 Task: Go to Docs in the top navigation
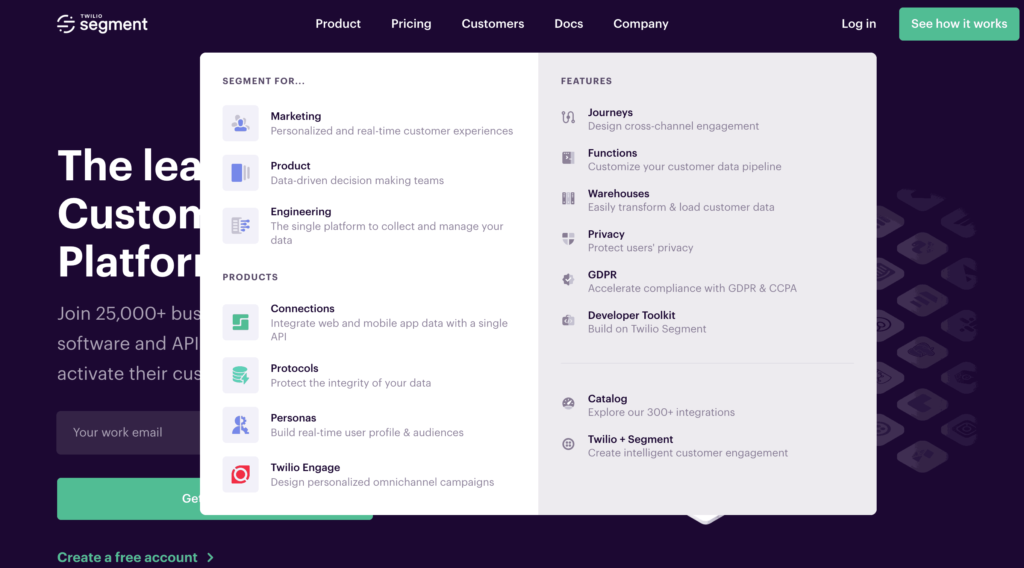(x=568, y=24)
